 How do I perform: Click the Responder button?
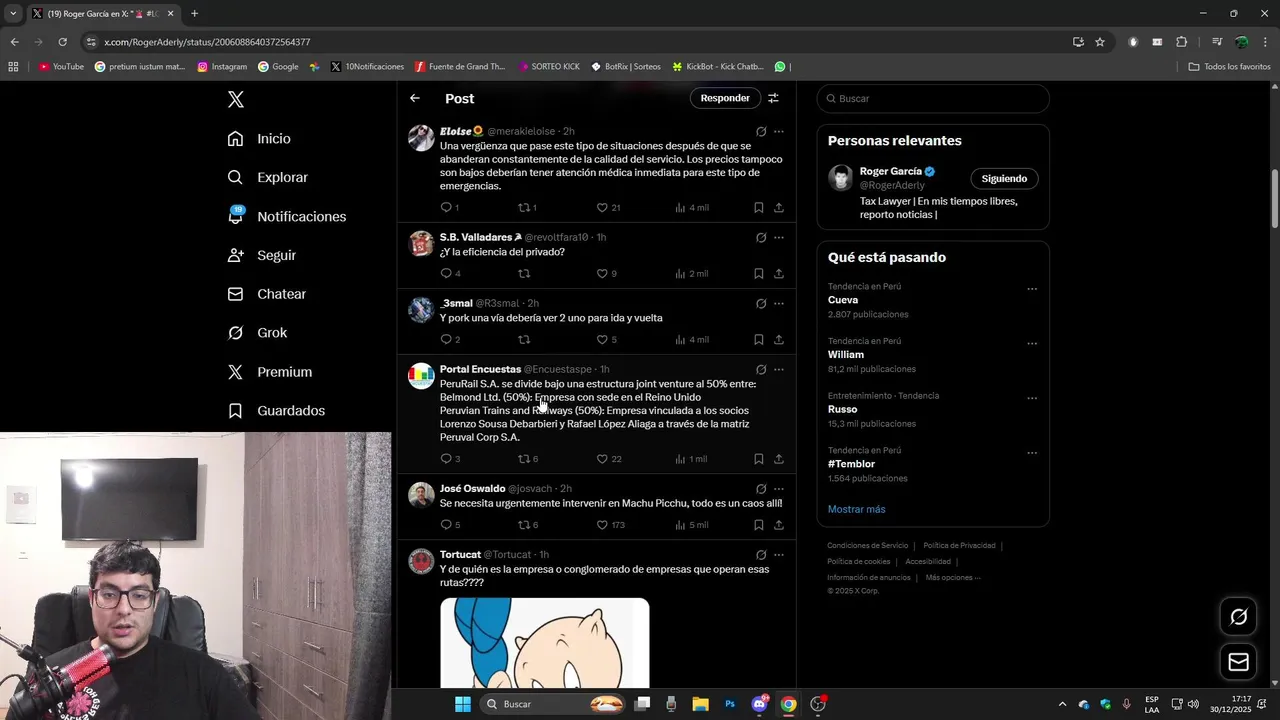point(725,98)
